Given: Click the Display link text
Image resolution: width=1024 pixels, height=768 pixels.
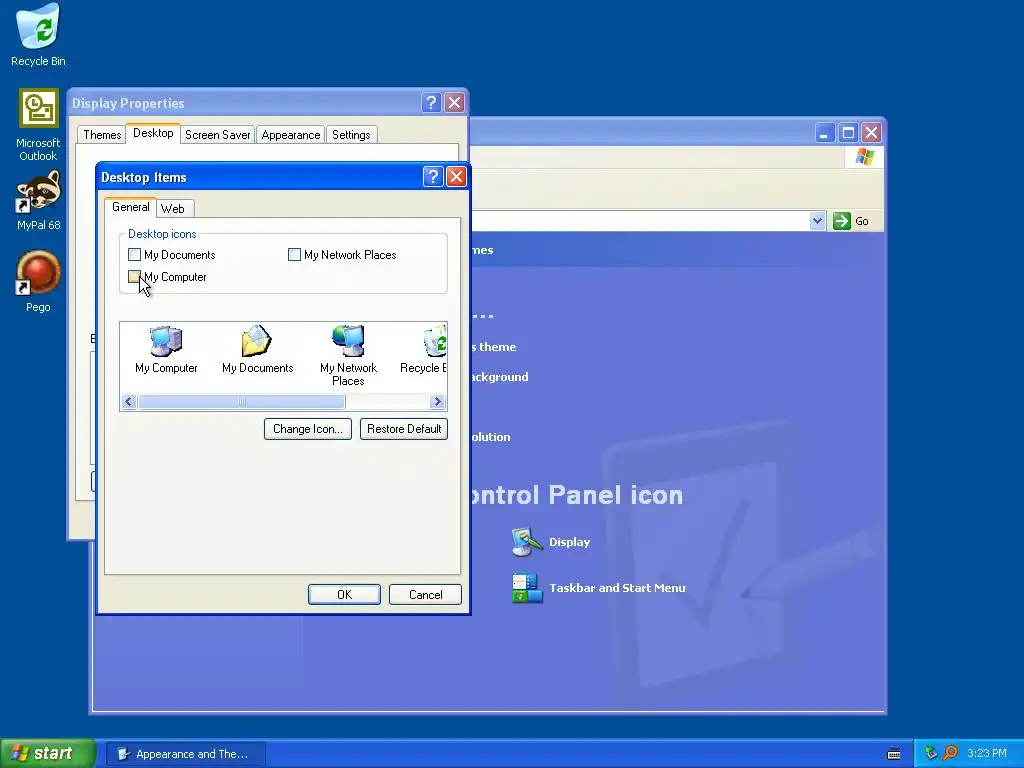Looking at the screenshot, I should tap(569, 542).
